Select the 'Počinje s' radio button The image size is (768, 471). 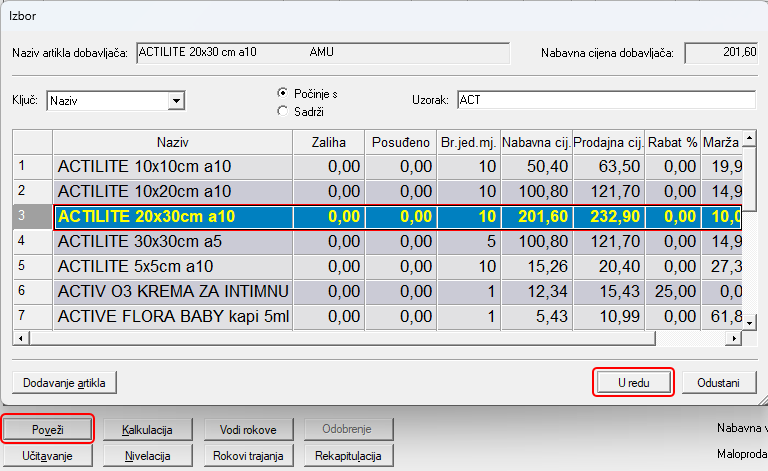click(x=283, y=93)
